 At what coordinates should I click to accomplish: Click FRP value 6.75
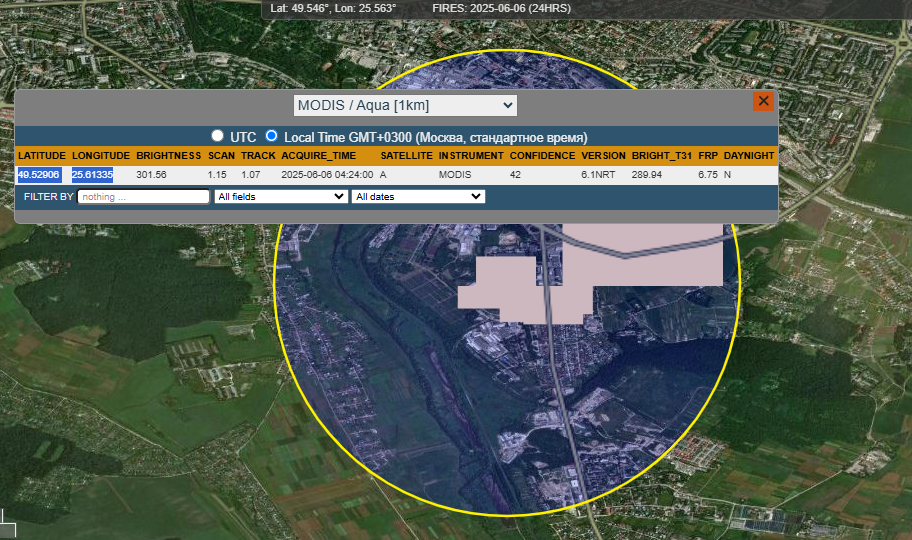(708, 175)
